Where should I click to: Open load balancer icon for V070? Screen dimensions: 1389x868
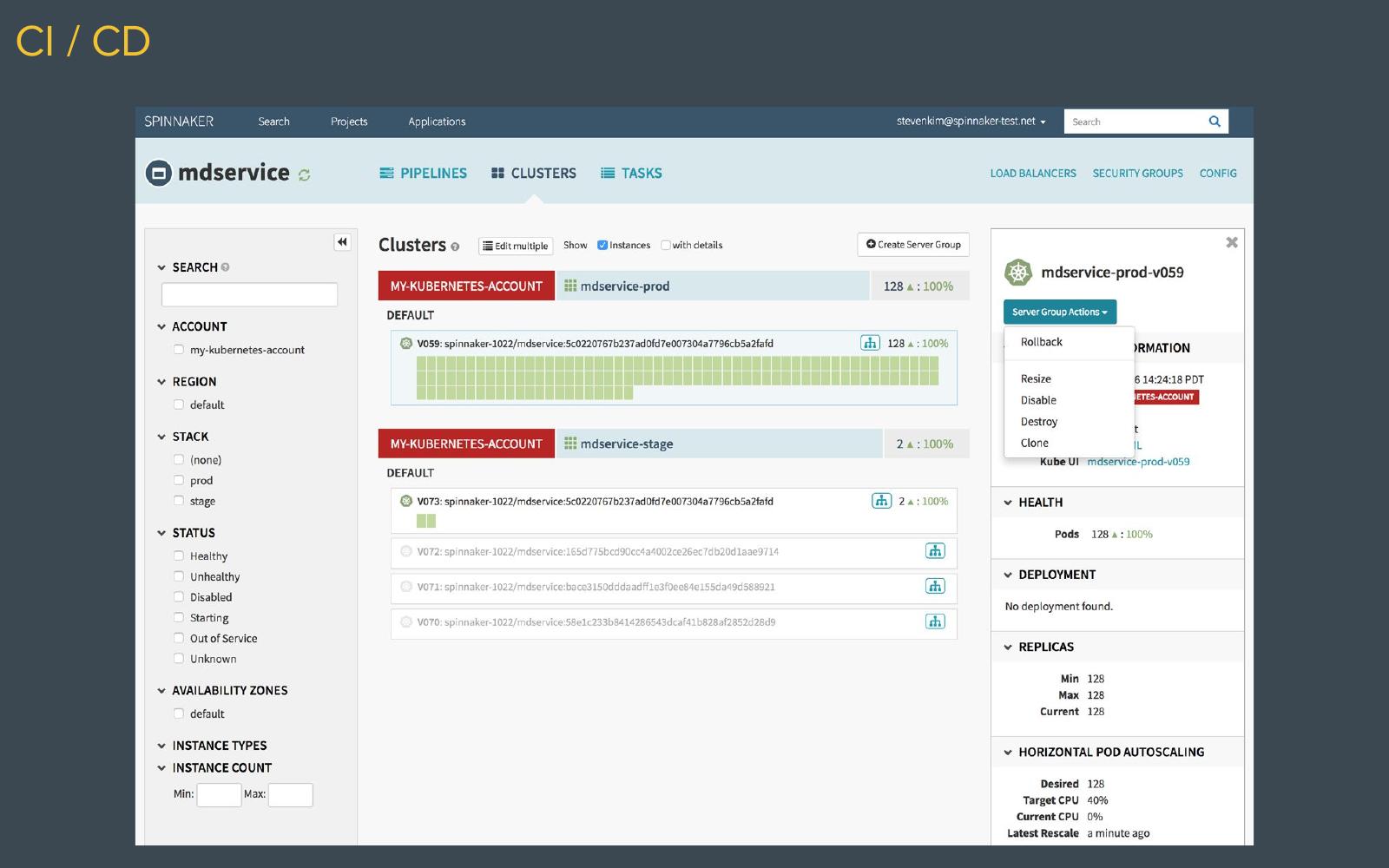[935, 621]
